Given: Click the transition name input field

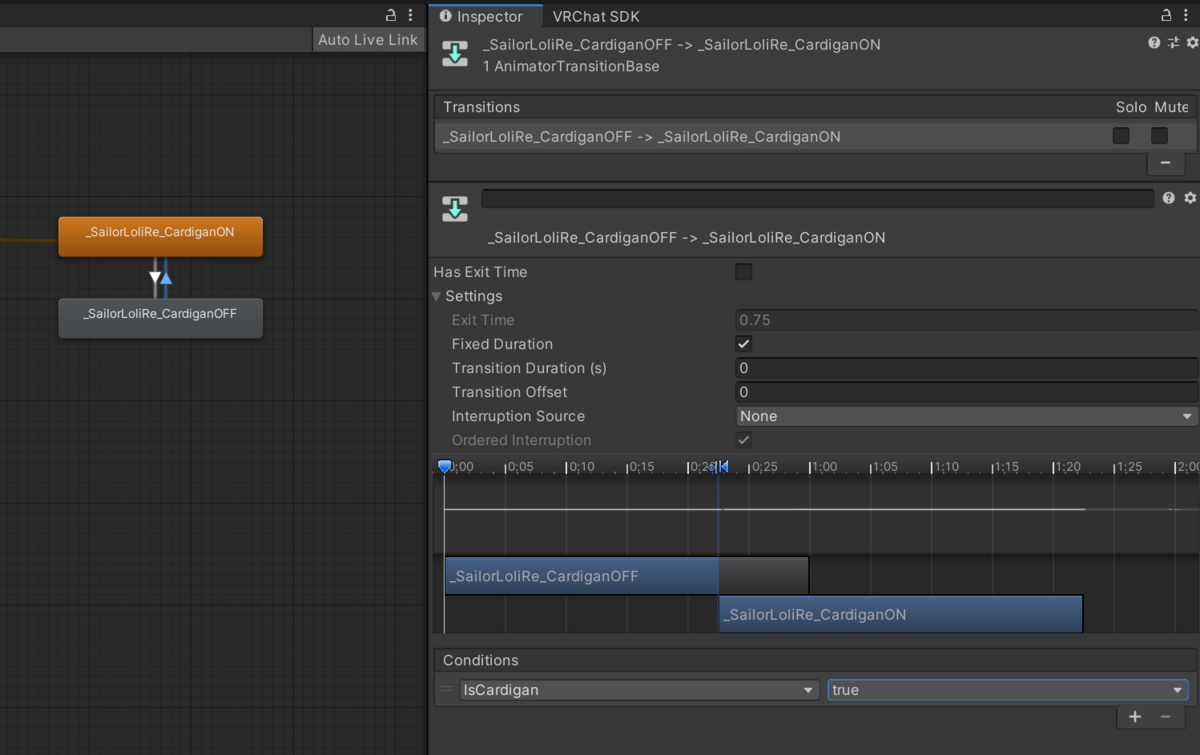Looking at the screenshot, I should point(818,198).
